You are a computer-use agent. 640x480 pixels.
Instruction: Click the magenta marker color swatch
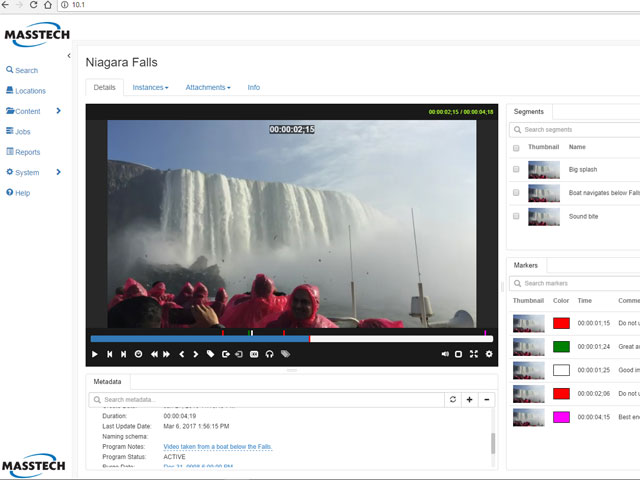[x=561, y=417]
